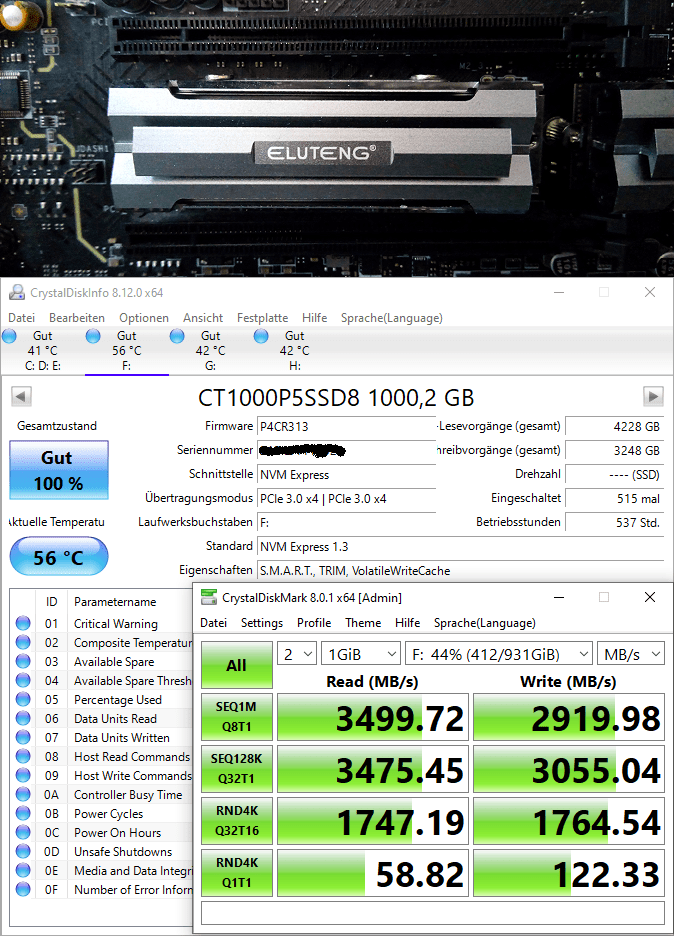The image size is (674, 936).
Task: Click status circle for Number of Error Info row
Action: [23, 889]
